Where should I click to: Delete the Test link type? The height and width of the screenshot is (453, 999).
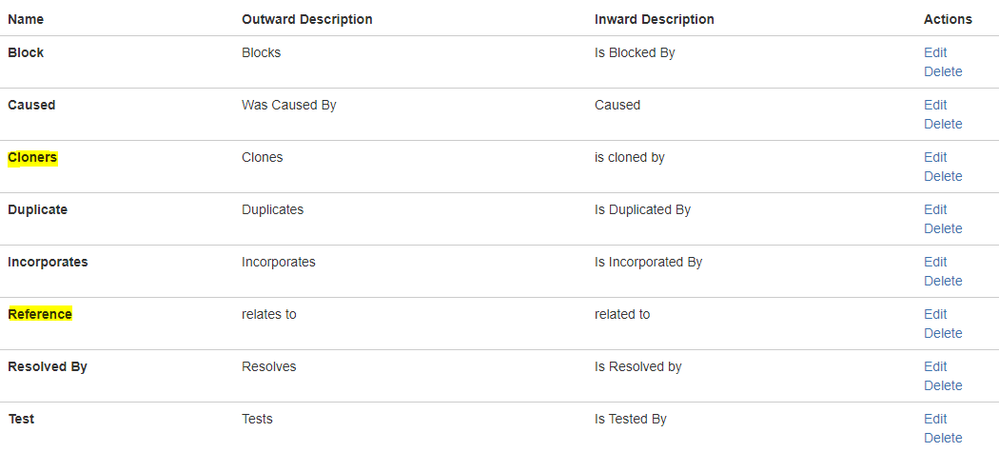943,438
